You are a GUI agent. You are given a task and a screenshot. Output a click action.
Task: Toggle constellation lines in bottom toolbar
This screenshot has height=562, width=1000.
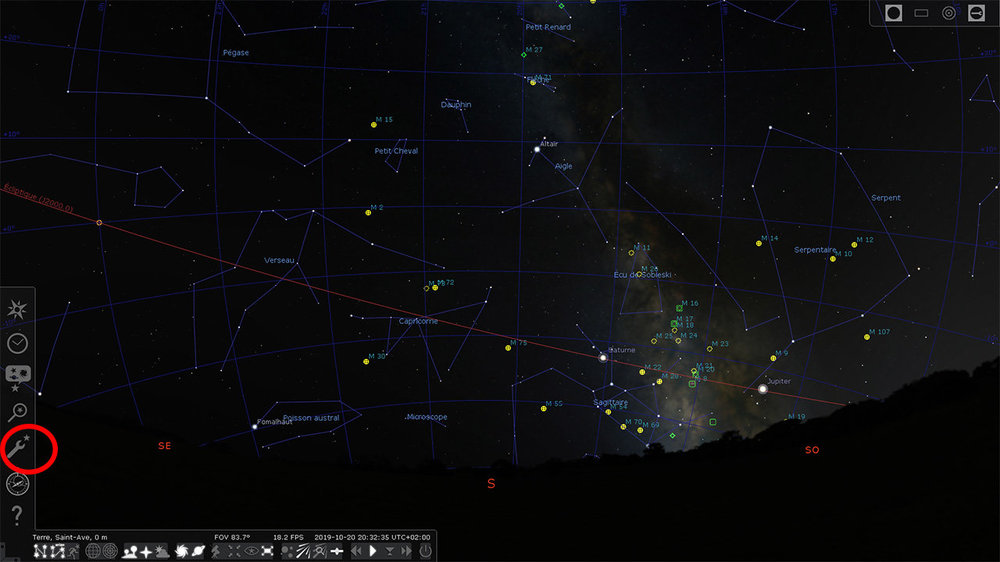[x=40, y=551]
